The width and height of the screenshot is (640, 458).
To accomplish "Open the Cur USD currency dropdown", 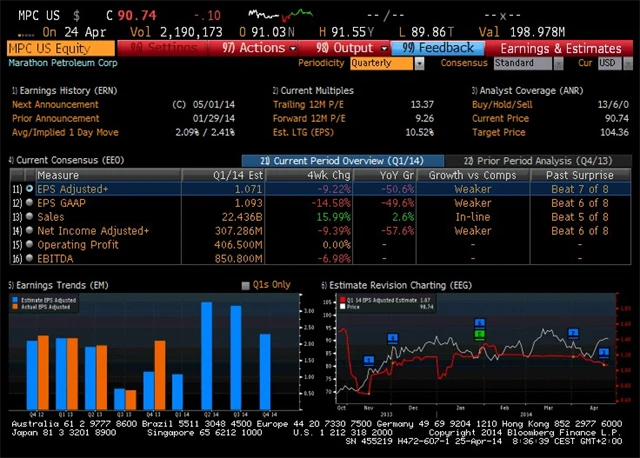I will [607, 63].
